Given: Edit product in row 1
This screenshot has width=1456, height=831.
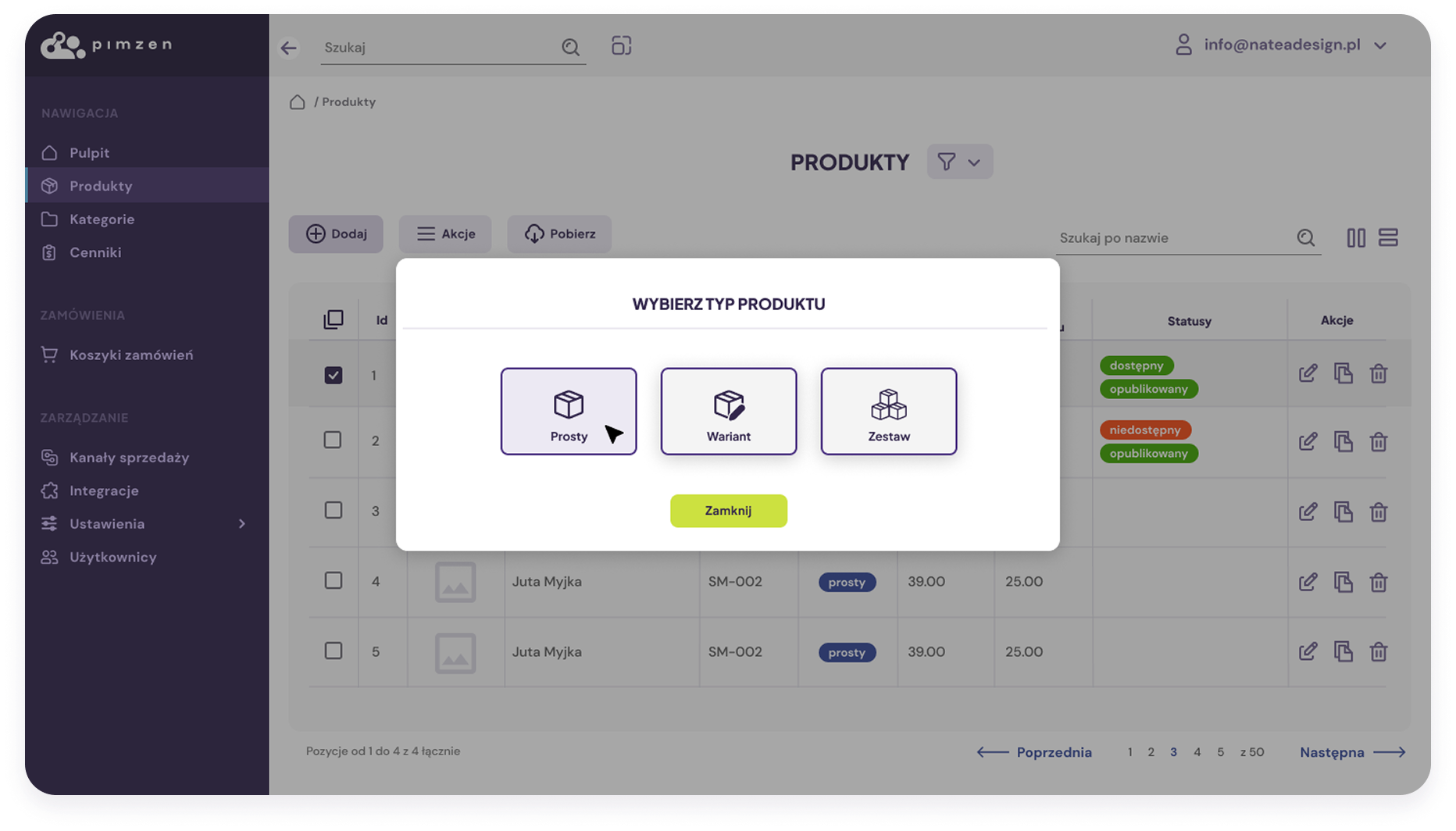Looking at the screenshot, I should coord(1308,373).
